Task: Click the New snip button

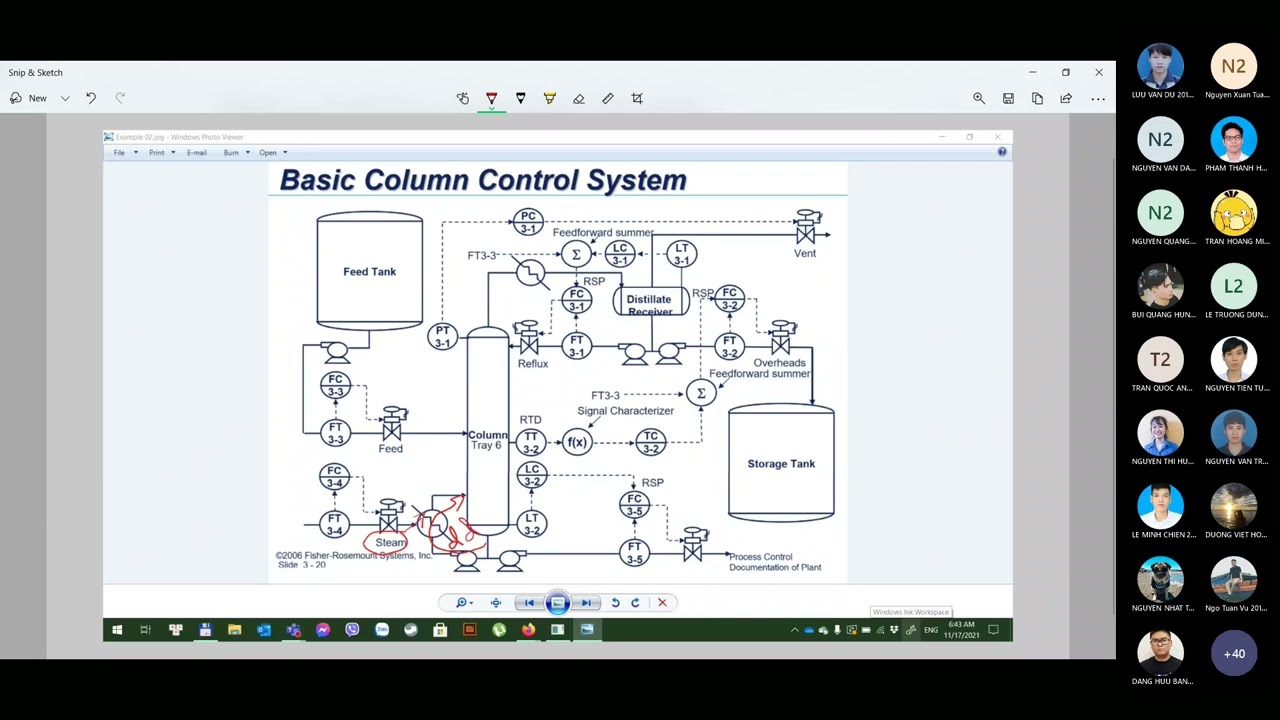Action: pyautogui.click(x=28, y=98)
